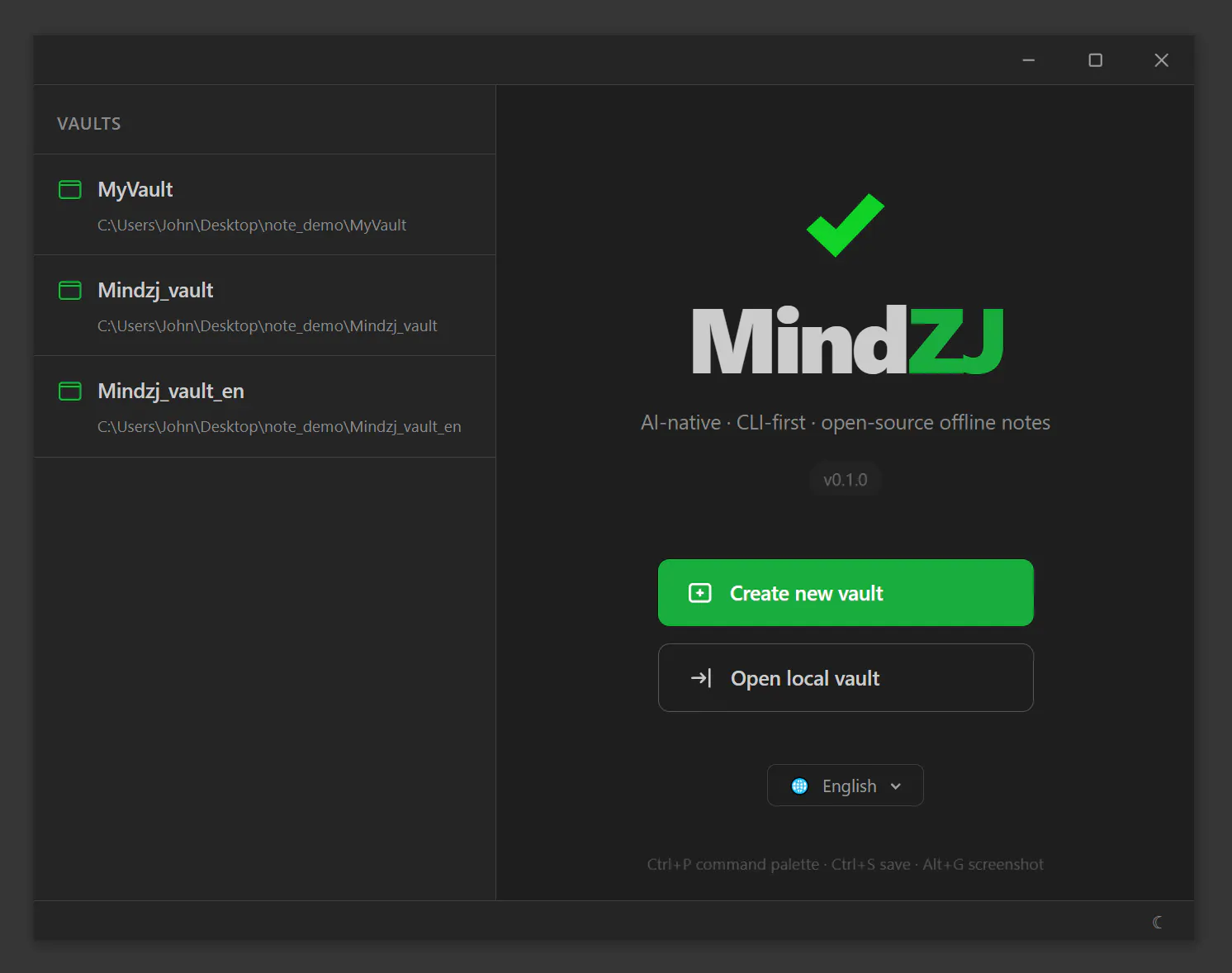The width and height of the screenshot is (1232, 973).
Task: Click the green checkmark logo
Action: tap(846, 225)
